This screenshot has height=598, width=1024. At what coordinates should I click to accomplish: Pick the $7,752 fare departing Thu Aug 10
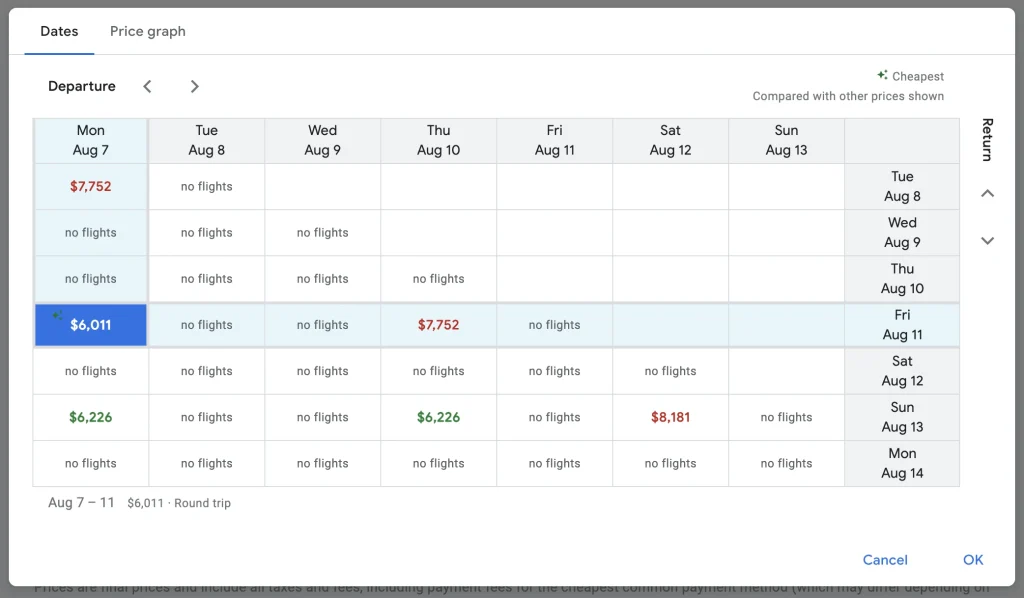438,324
